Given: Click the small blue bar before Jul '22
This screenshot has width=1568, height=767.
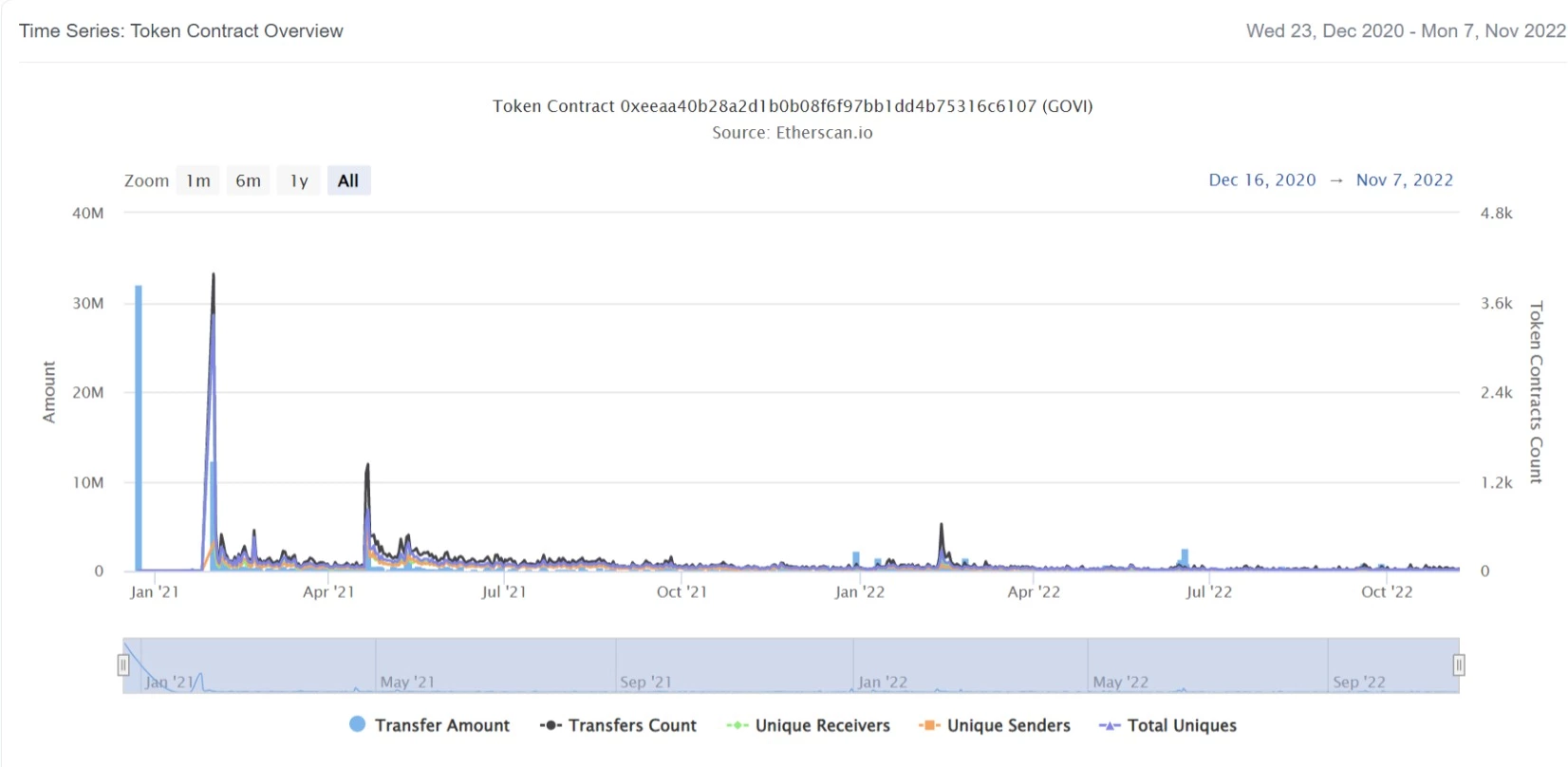Looking at the screenshot, I should point(1185,558).
